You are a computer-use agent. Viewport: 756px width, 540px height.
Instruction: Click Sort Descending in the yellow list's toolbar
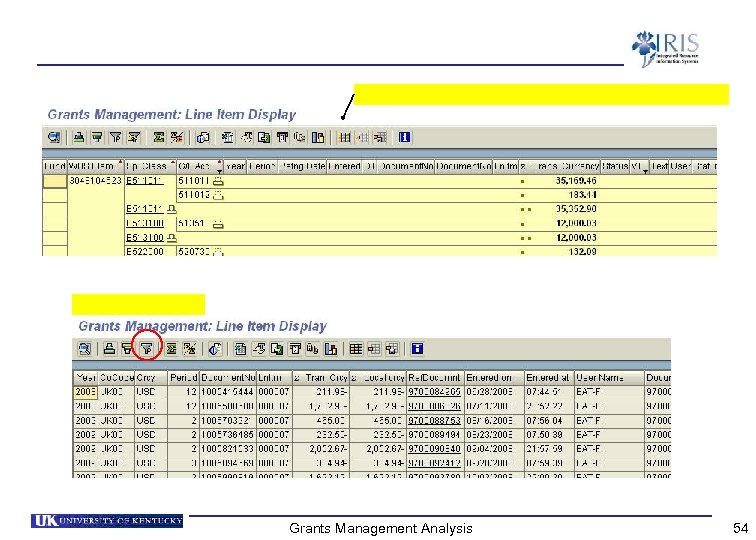pyautogui.click(x=97, y=138)
